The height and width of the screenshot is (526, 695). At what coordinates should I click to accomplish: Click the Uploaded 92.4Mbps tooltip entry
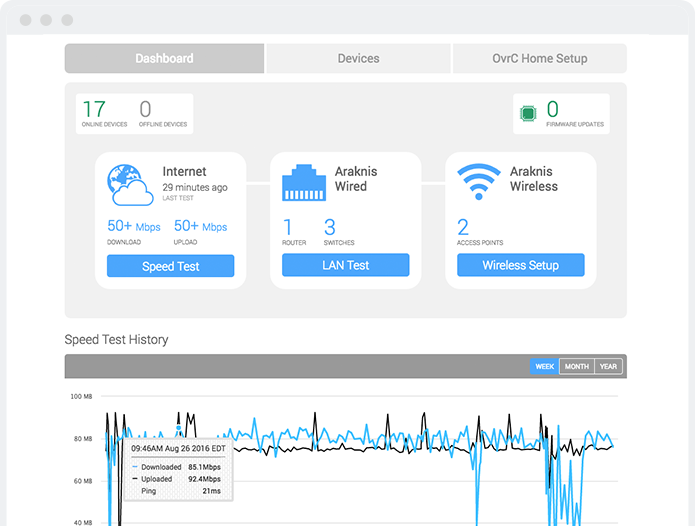click(176, 479)
